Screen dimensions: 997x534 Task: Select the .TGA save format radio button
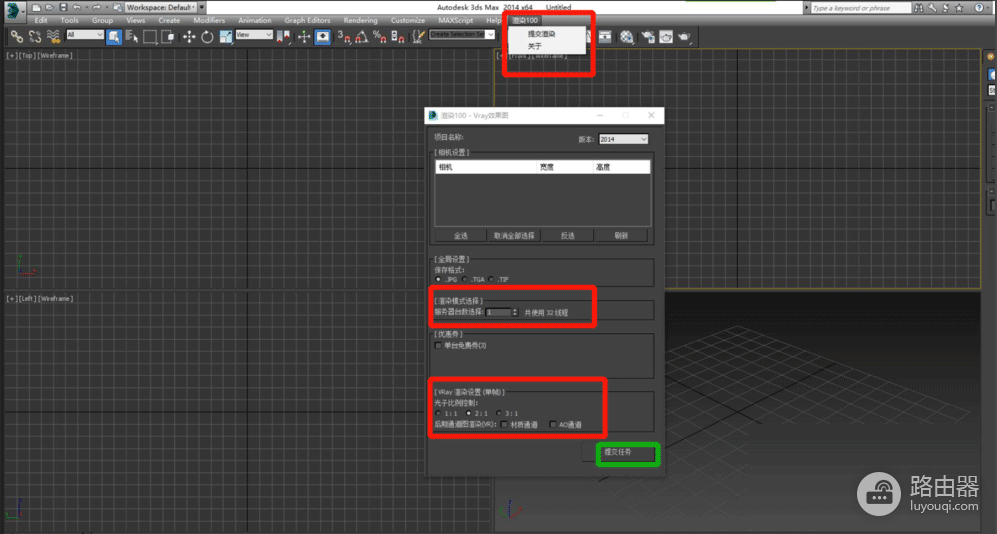(x=465, y=279)
